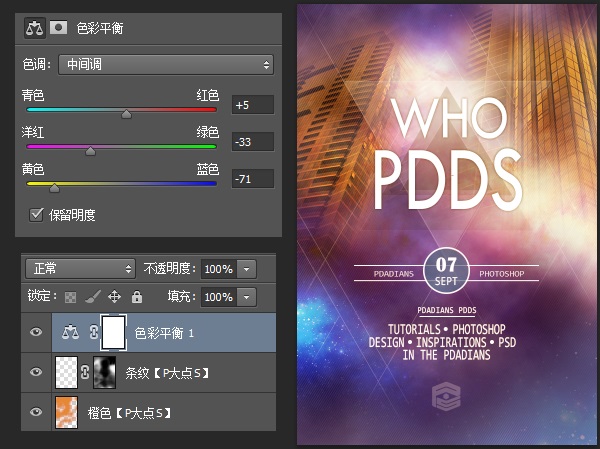Toggle lock image pixels brush icon

pyautogui.click(x=93, y=297)
